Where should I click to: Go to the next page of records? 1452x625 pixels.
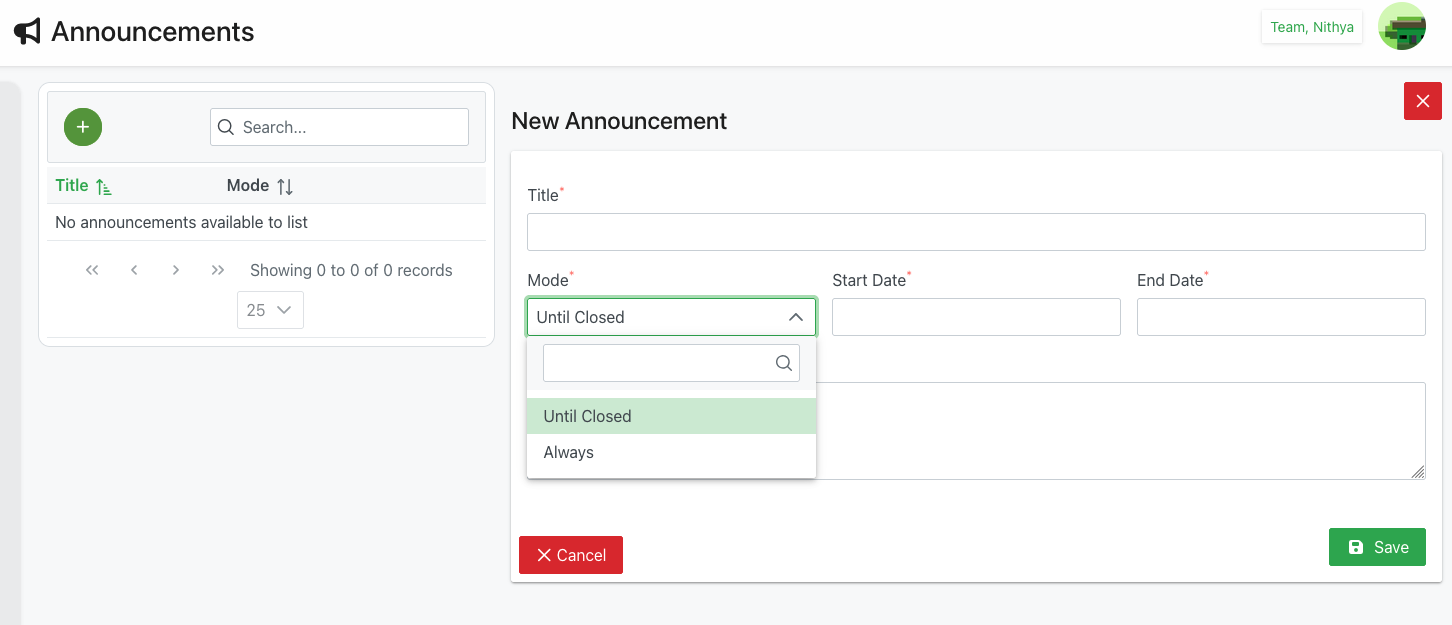click(x=176, y=270)
